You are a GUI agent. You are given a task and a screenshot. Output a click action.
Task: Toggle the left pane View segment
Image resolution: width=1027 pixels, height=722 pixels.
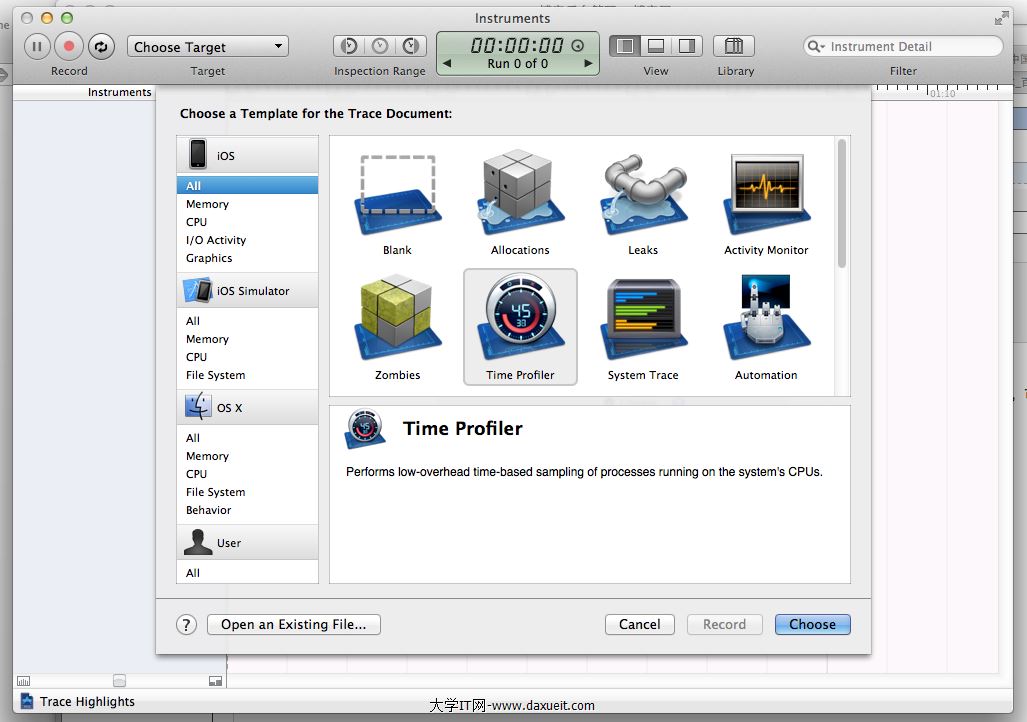click(x=625, y=46)
